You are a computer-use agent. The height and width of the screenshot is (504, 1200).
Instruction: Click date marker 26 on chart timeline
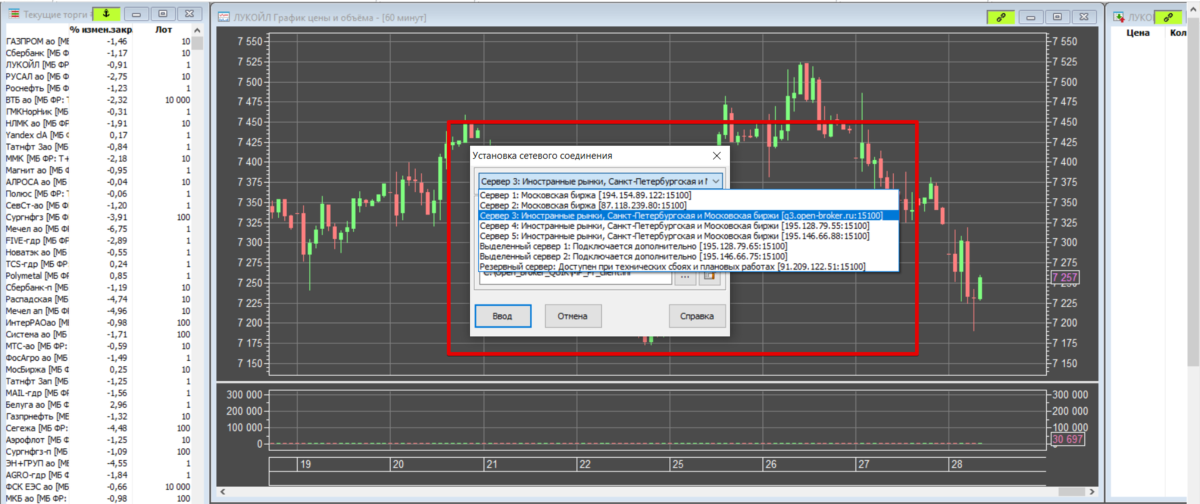point(771,465)
